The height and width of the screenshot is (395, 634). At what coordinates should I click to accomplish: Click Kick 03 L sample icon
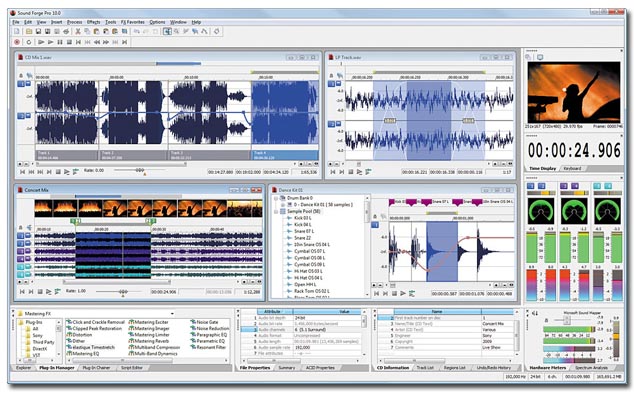[x=289, y=218]
